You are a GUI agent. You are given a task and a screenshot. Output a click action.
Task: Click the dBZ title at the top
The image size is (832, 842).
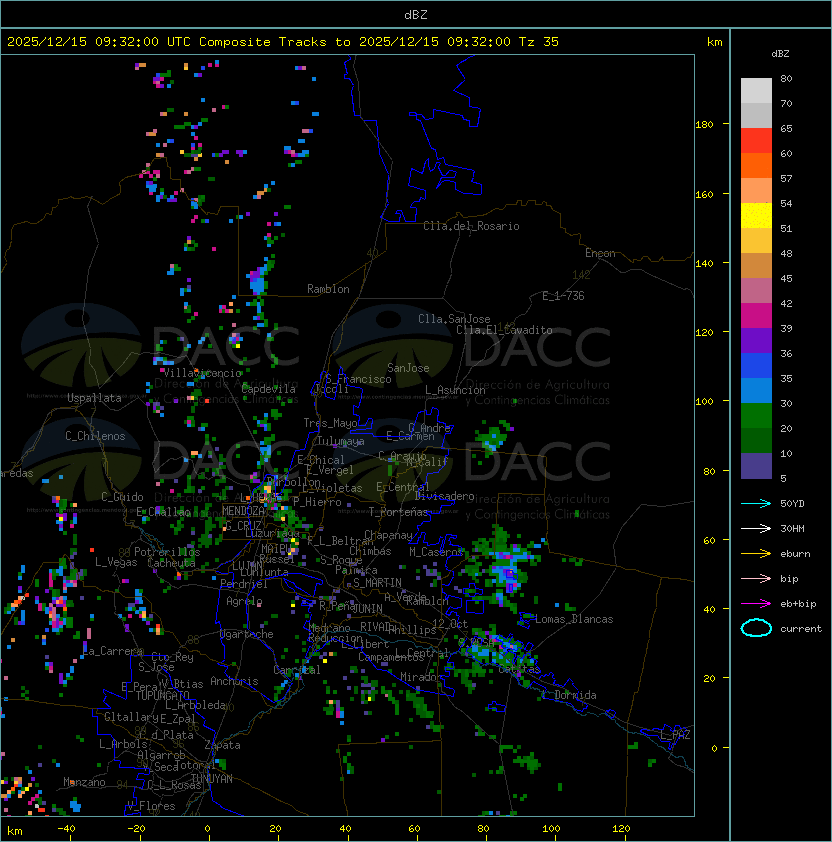tap(416, 15)
